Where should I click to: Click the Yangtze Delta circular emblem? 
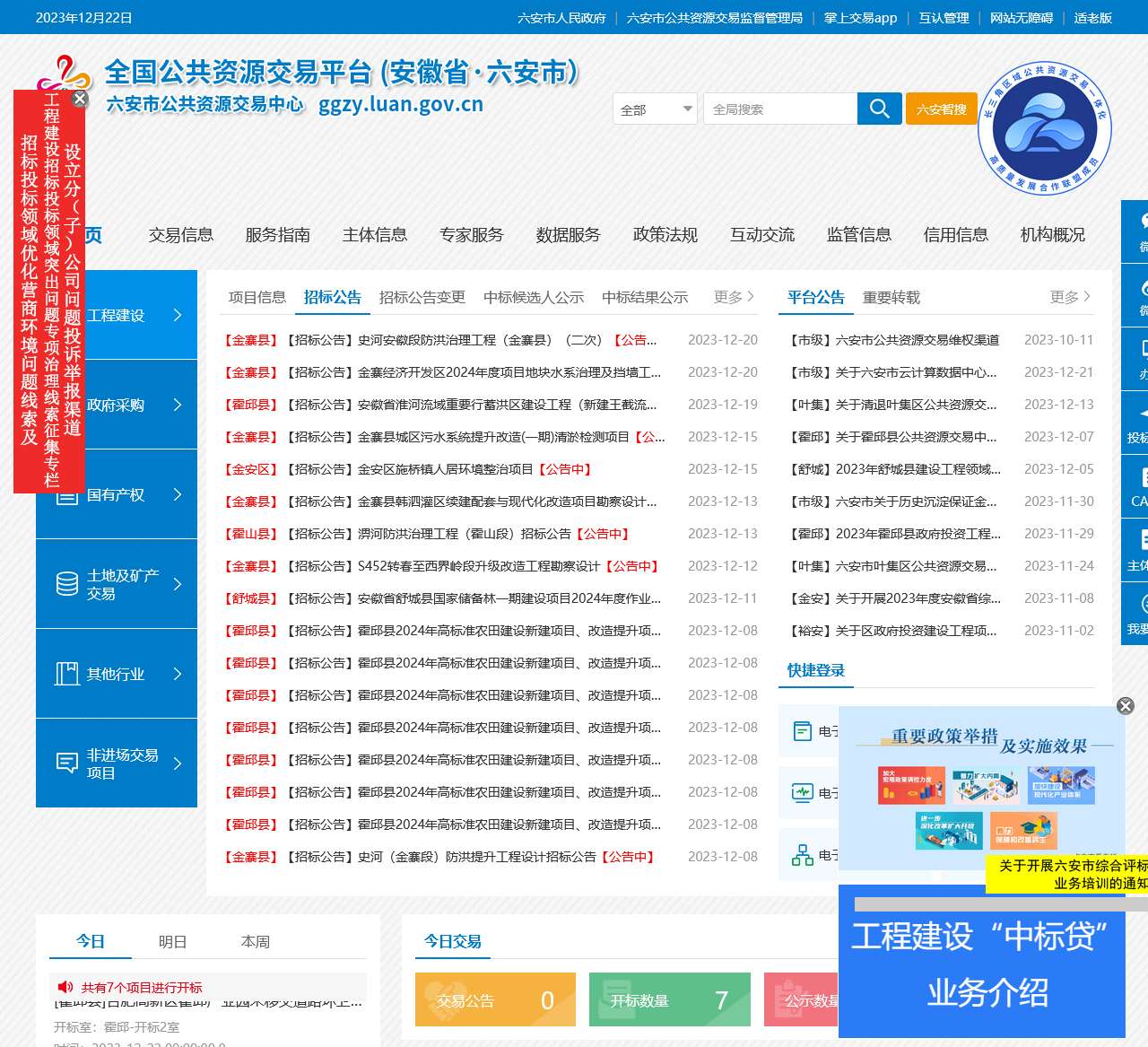tap(1044, 128)
